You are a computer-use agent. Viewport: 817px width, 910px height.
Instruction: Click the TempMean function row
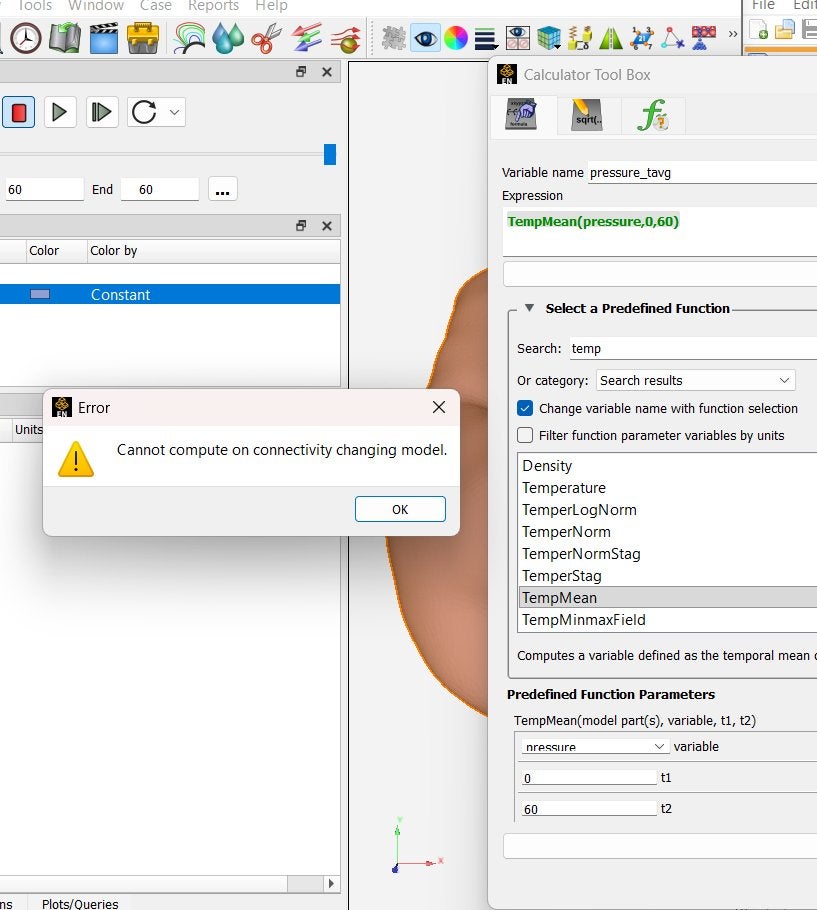[668, 598]
